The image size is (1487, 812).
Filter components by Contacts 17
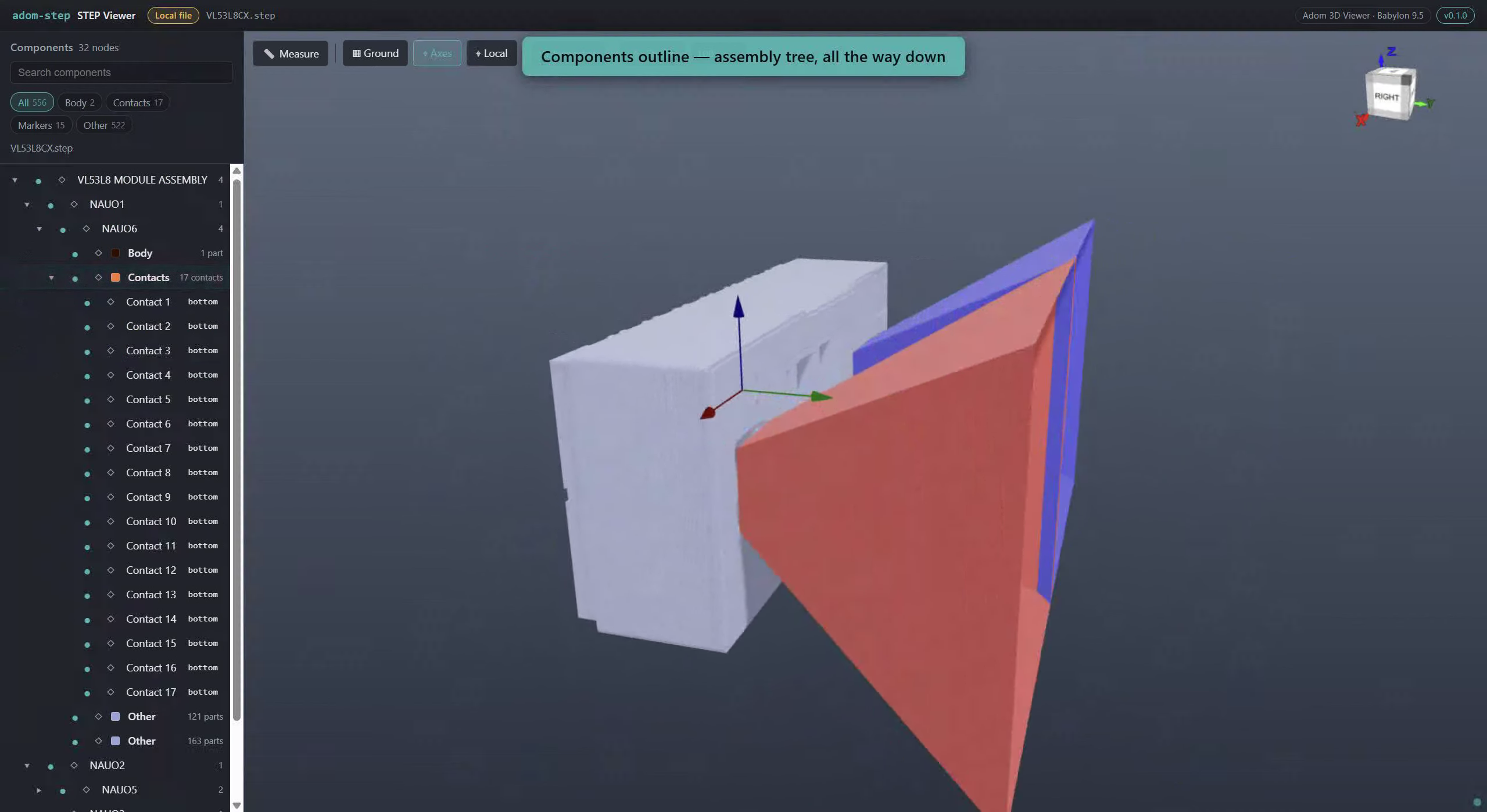(138, 103)
